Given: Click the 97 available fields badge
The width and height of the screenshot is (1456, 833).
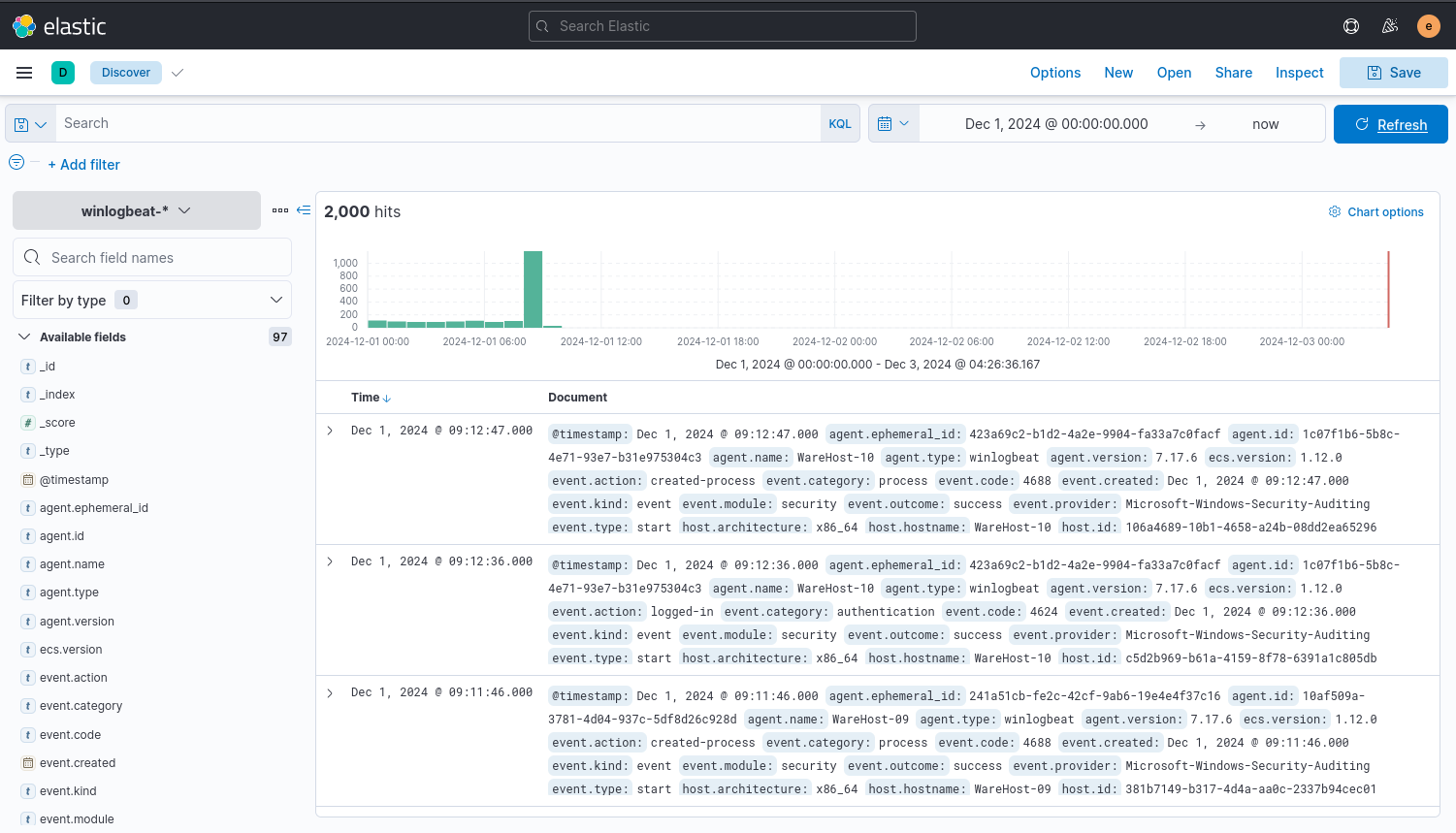Looking at the screenshot, I should [280, 337].
